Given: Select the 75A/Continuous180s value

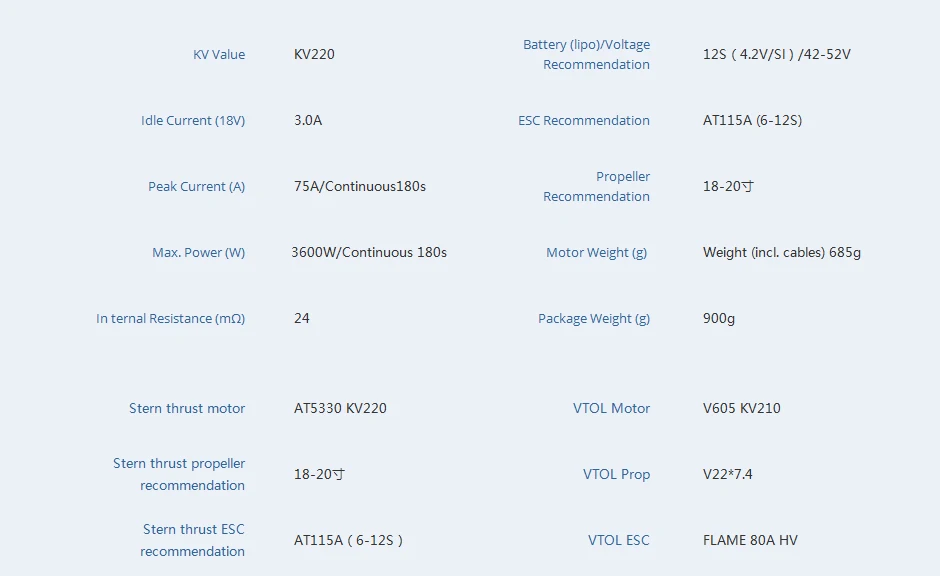Looking at the screenshot, I should click(x=360, y=186).
